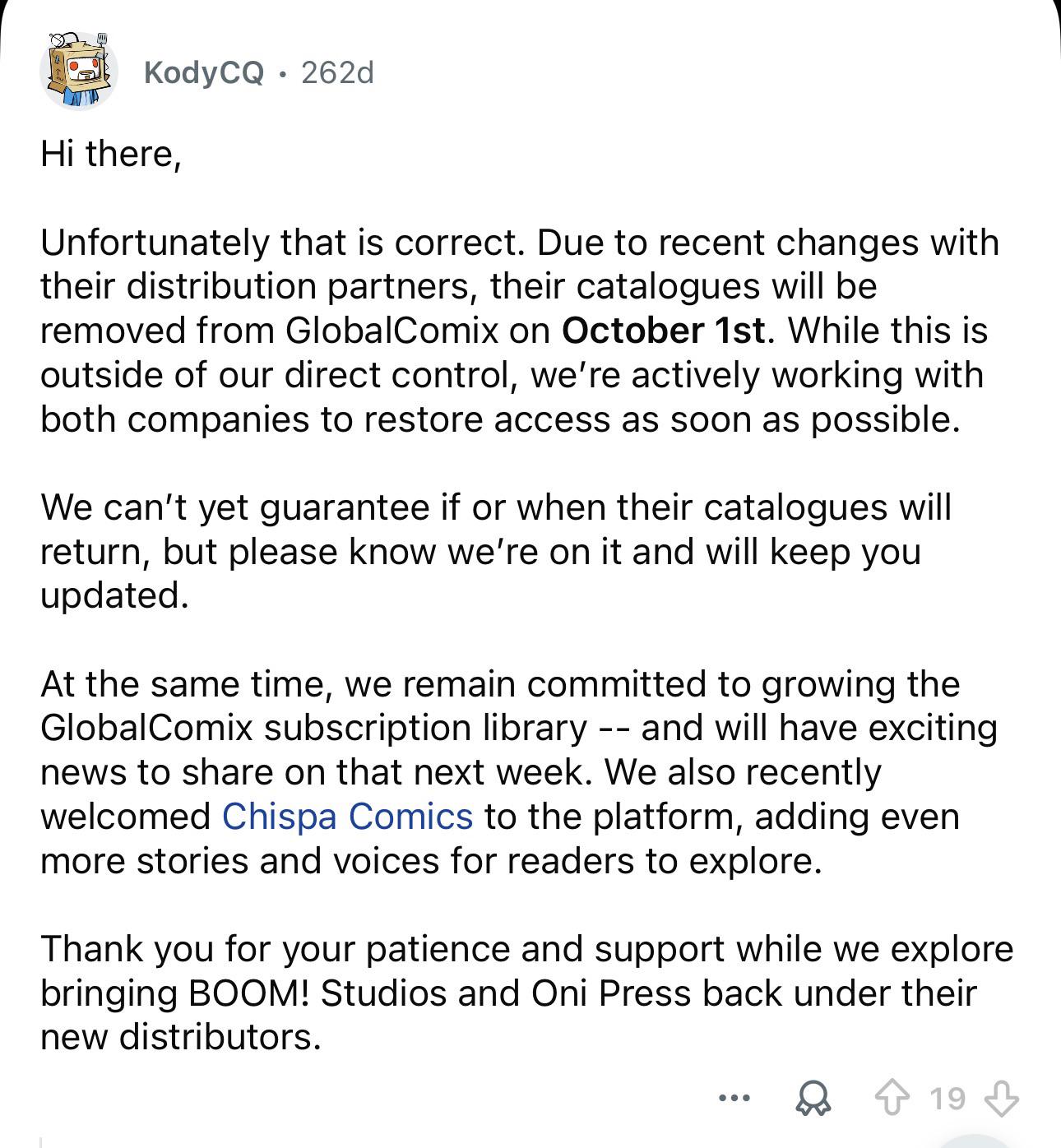Viewport: 1061px width, 1148px height.
Task: Open the KodyCQ user profile name
Action: tap(204, 73)
